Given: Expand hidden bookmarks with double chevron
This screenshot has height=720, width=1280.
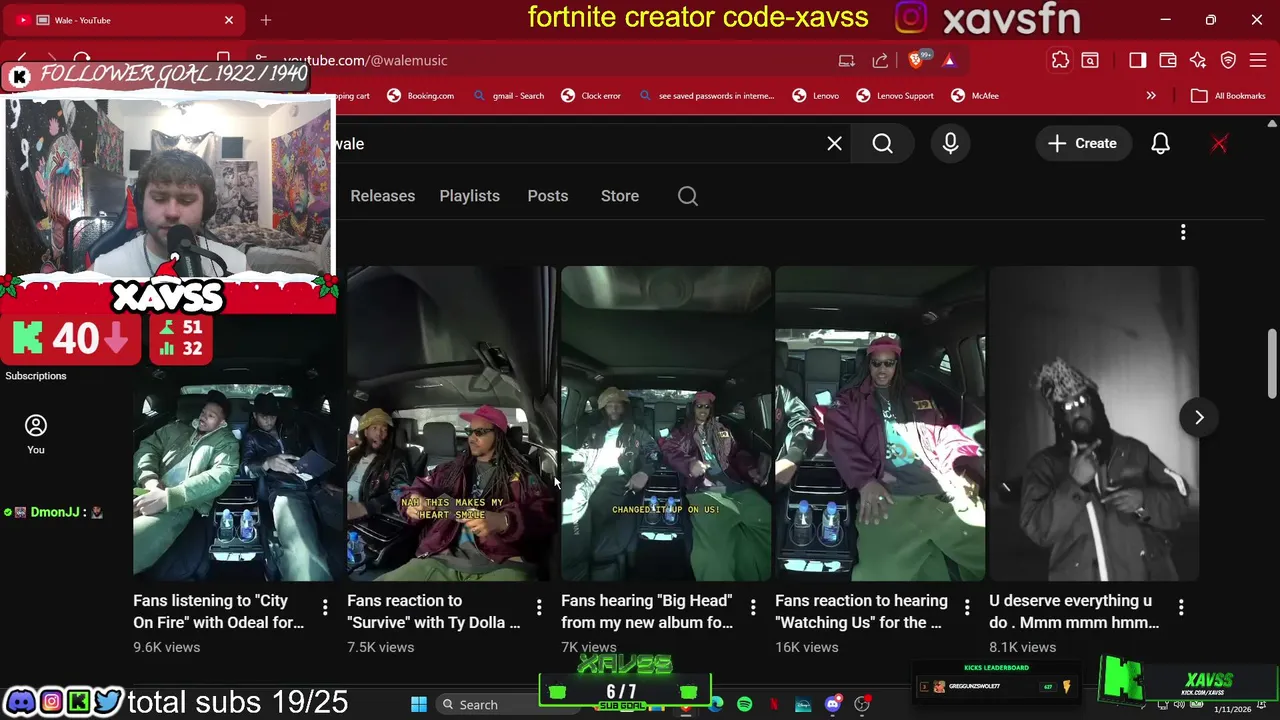Looking at the screenshot, I should click(1151, 96).
